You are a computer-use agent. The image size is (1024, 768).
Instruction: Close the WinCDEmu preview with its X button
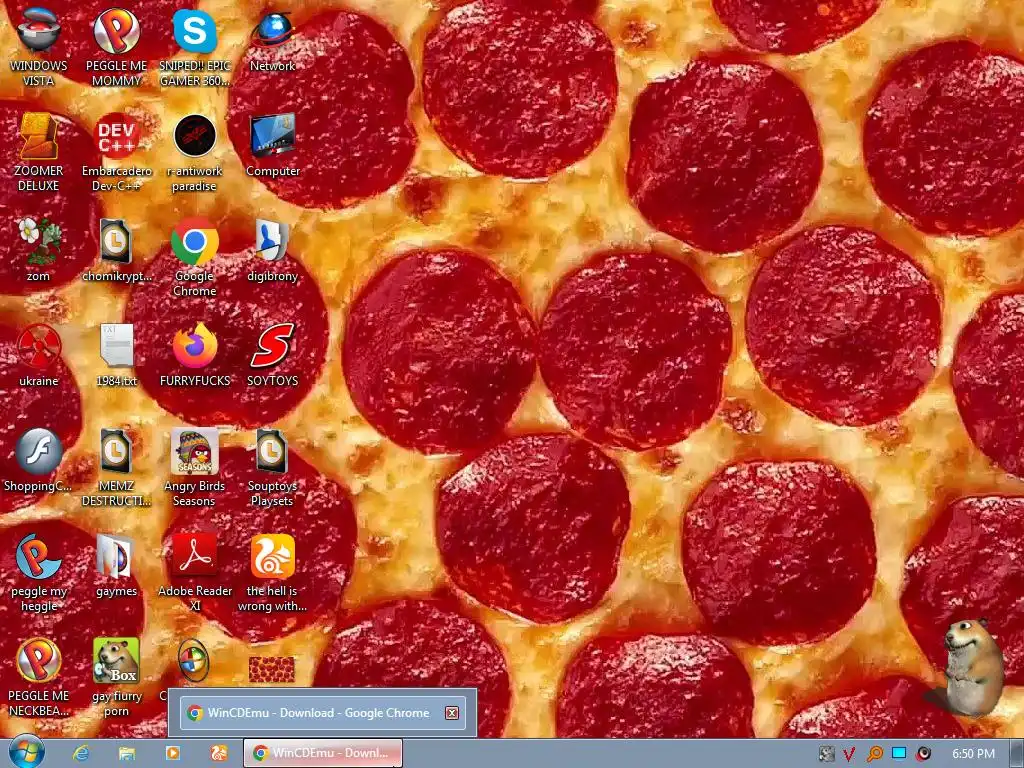(x=451, y=712)
